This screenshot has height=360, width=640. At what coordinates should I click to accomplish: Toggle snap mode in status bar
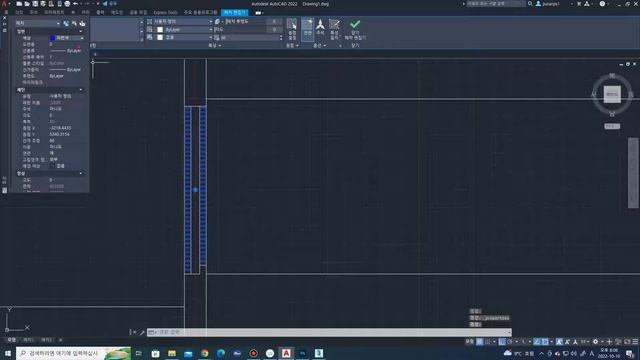point(487,342)
